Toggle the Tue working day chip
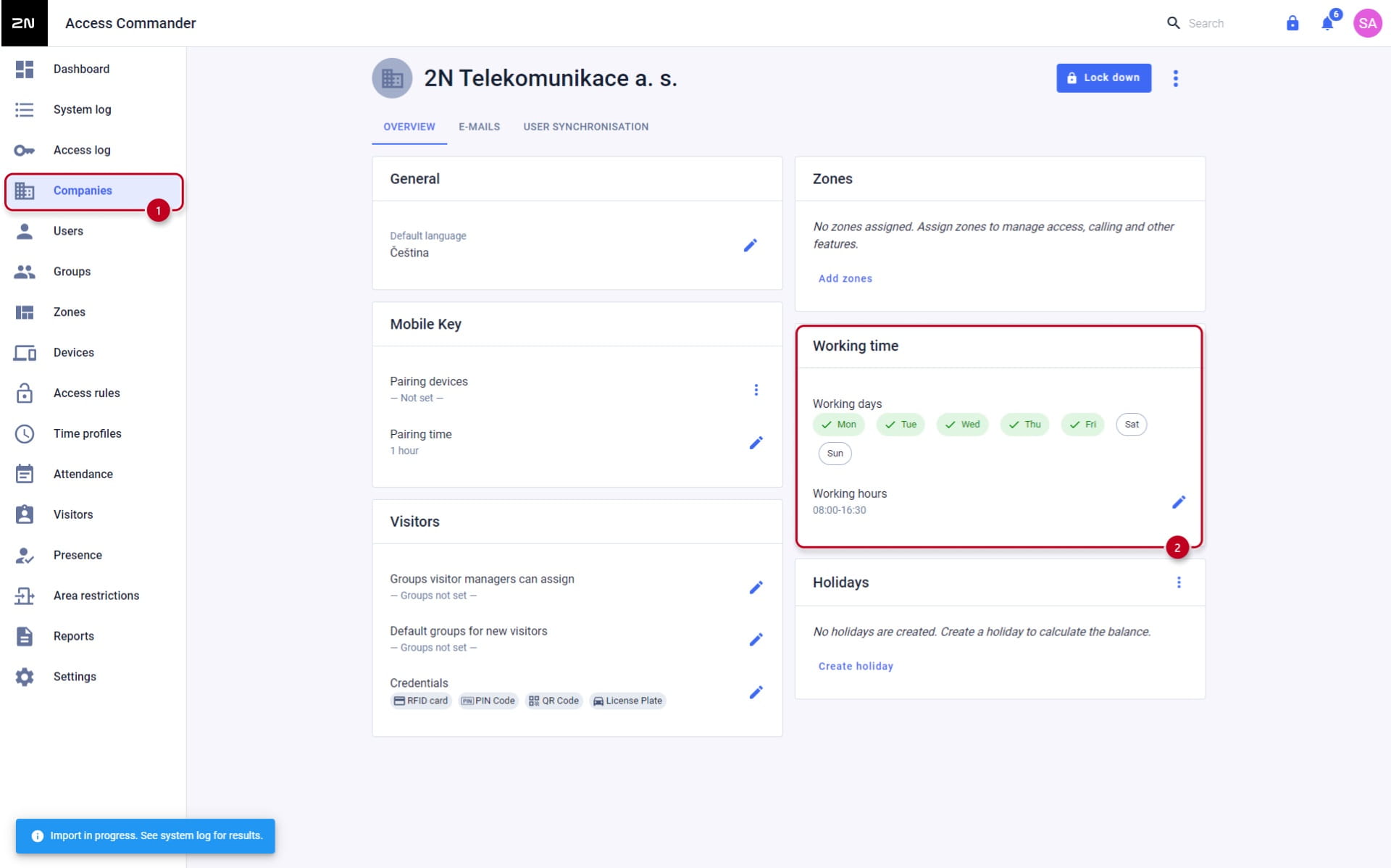This screenshot has width=1391, height=868. [901, 425]
